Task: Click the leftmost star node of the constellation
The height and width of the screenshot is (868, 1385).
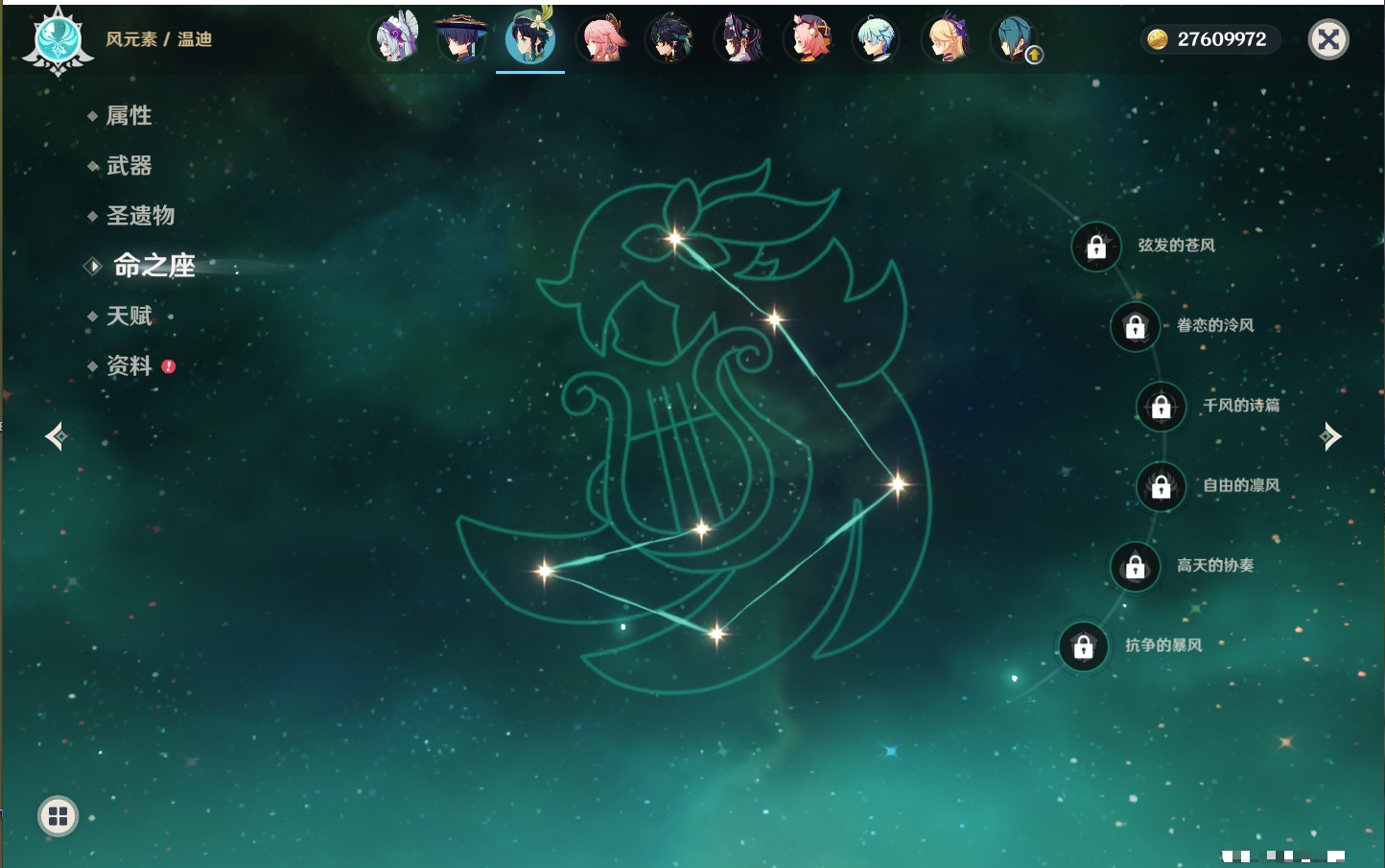Action: 544,571
